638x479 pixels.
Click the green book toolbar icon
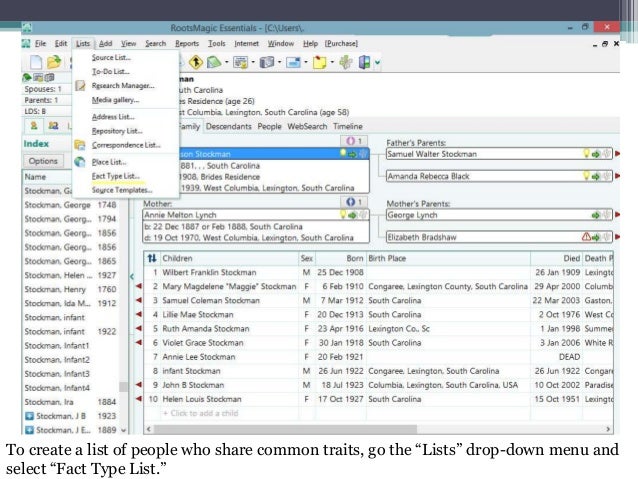[x=214, y=62]
